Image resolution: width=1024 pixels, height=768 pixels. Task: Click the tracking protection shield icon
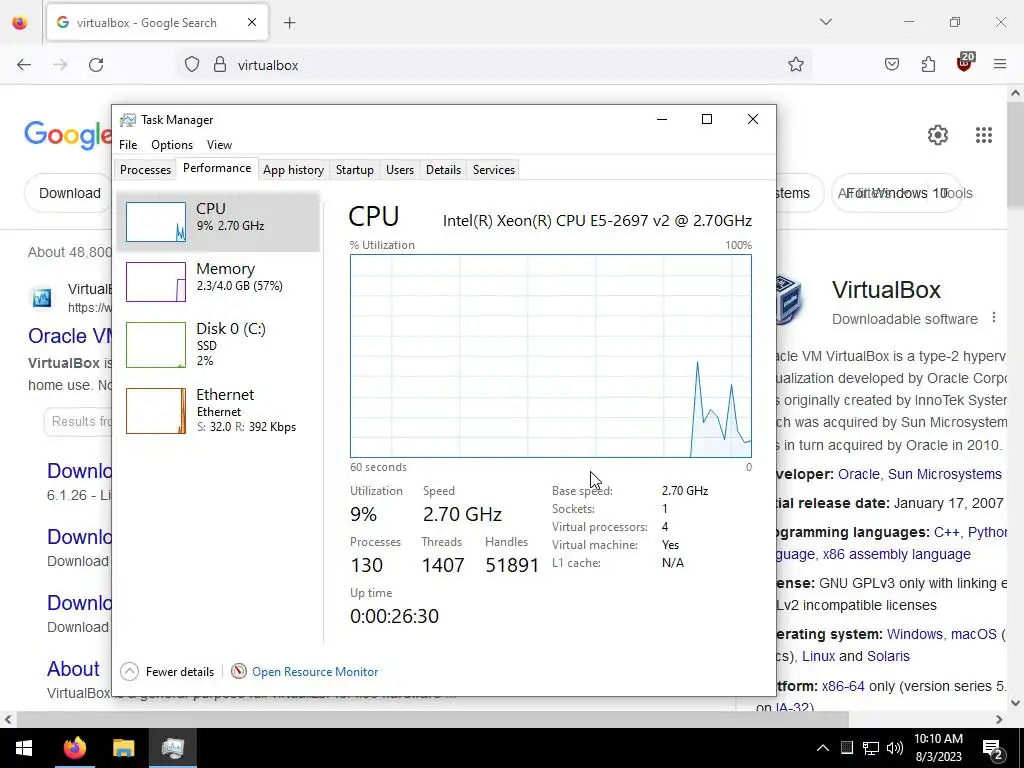(191, 65)
